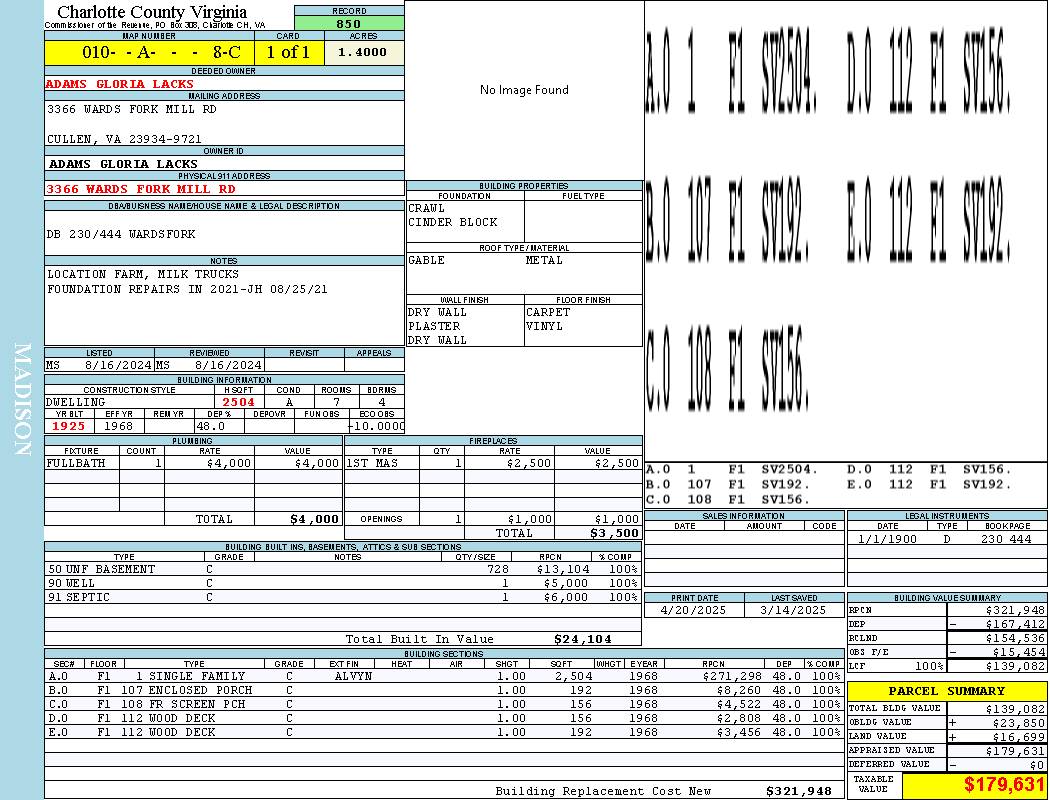The width and height of the screenshot is (1050, 800).
Task: Click the fireplace total $3,500
Action: (614, 533)
